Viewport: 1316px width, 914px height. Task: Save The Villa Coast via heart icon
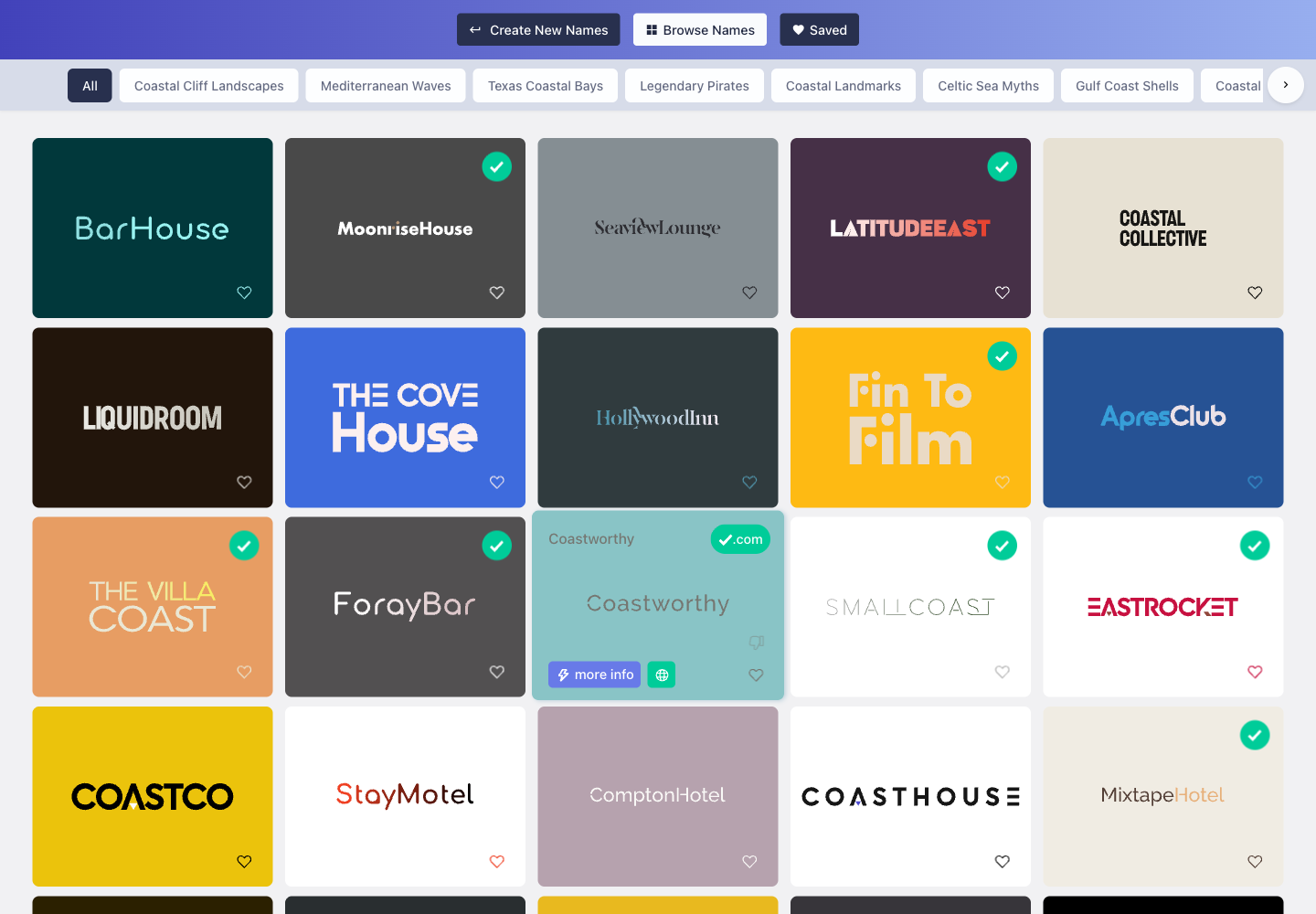[x=244, y=672]
